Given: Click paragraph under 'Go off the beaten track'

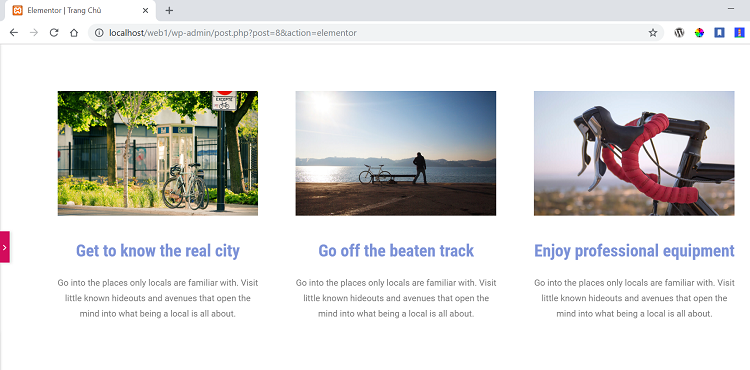Looking at the screenshot, I should 396,298.
